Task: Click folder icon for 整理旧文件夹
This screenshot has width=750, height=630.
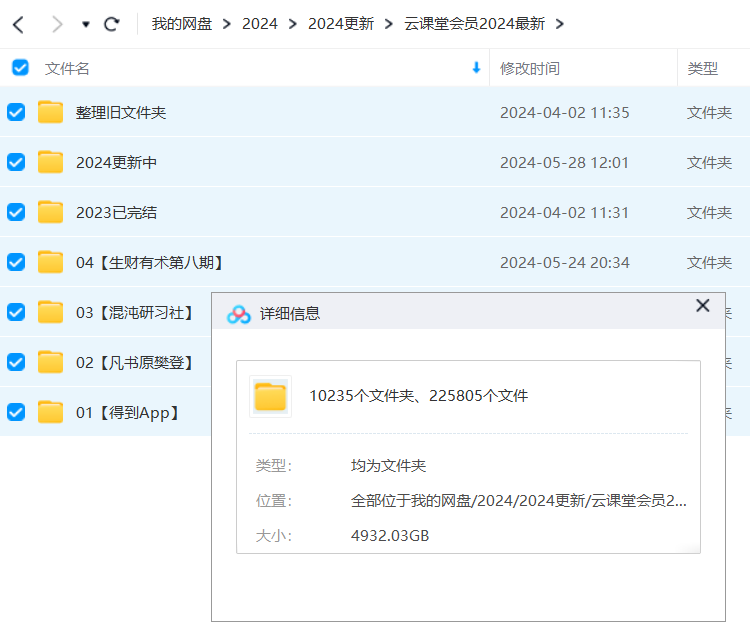Action: coord(51,112)
